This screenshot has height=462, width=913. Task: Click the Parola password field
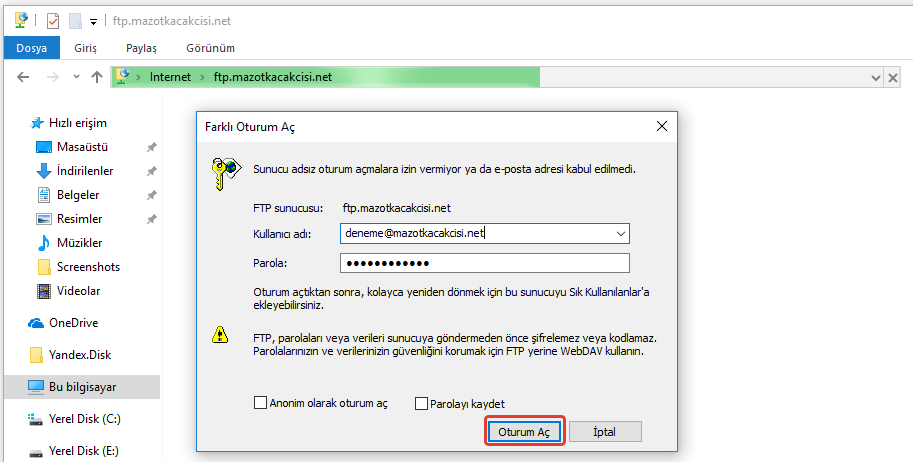tap(485, 263)
